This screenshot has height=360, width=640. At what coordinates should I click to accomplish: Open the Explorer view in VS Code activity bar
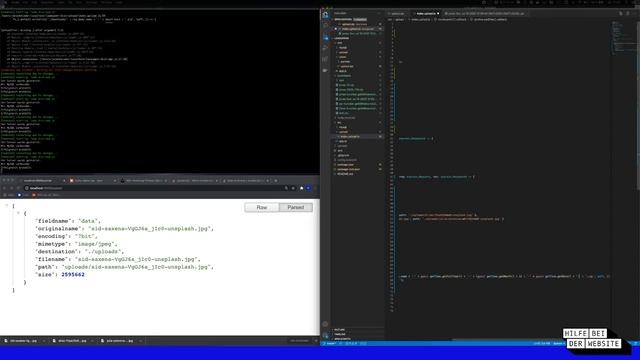[325, 15]
